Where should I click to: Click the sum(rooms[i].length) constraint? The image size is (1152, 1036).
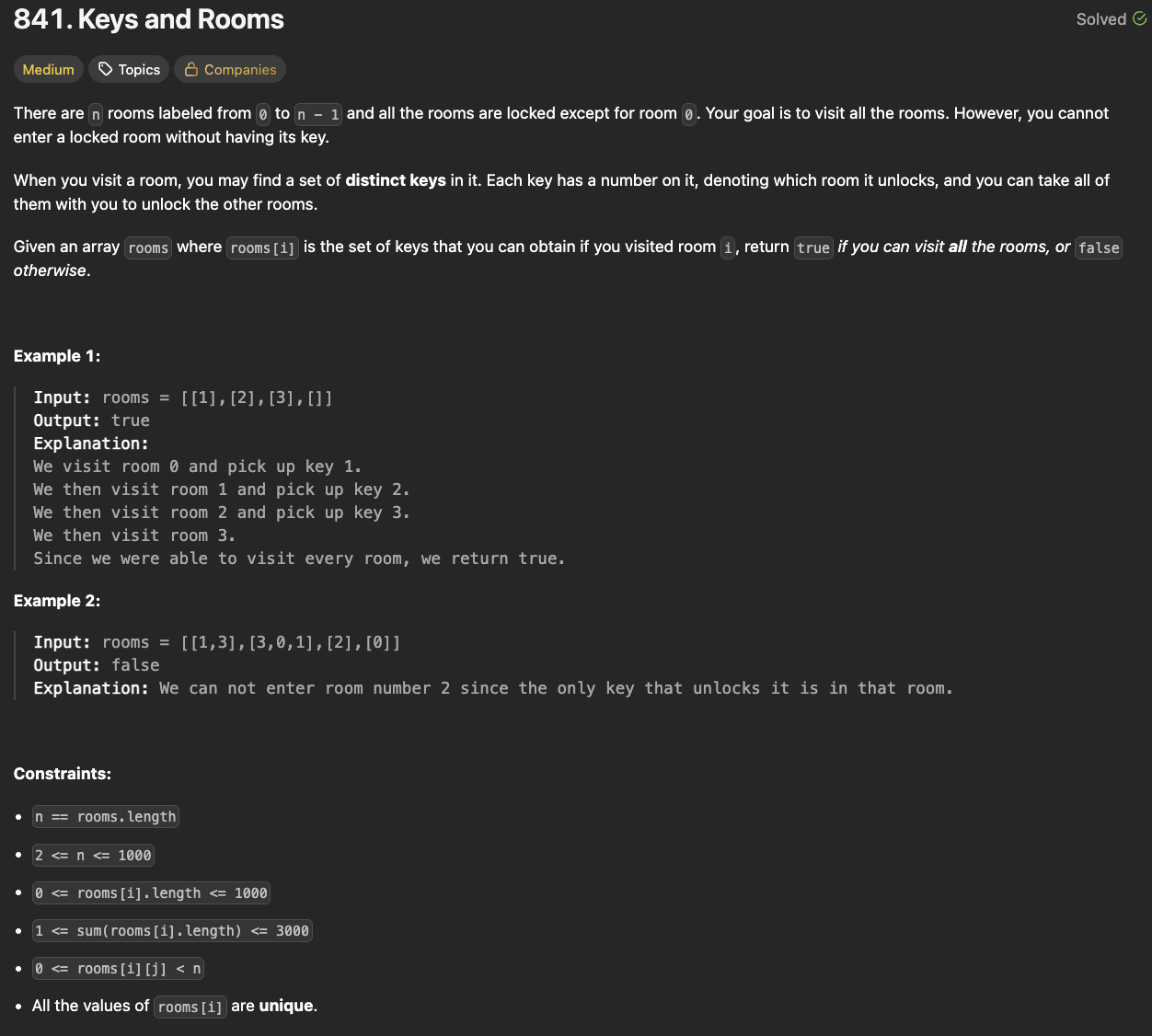172,931
